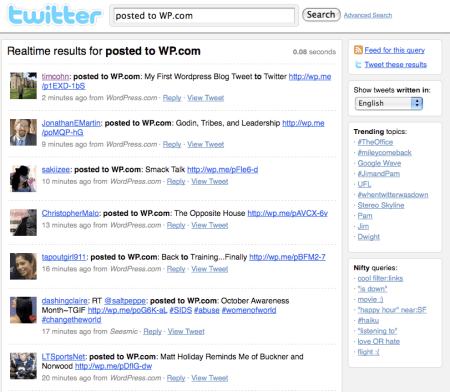Open "is down" nifty query
This screenshot has width=450, height=392.
pos(372,289)
